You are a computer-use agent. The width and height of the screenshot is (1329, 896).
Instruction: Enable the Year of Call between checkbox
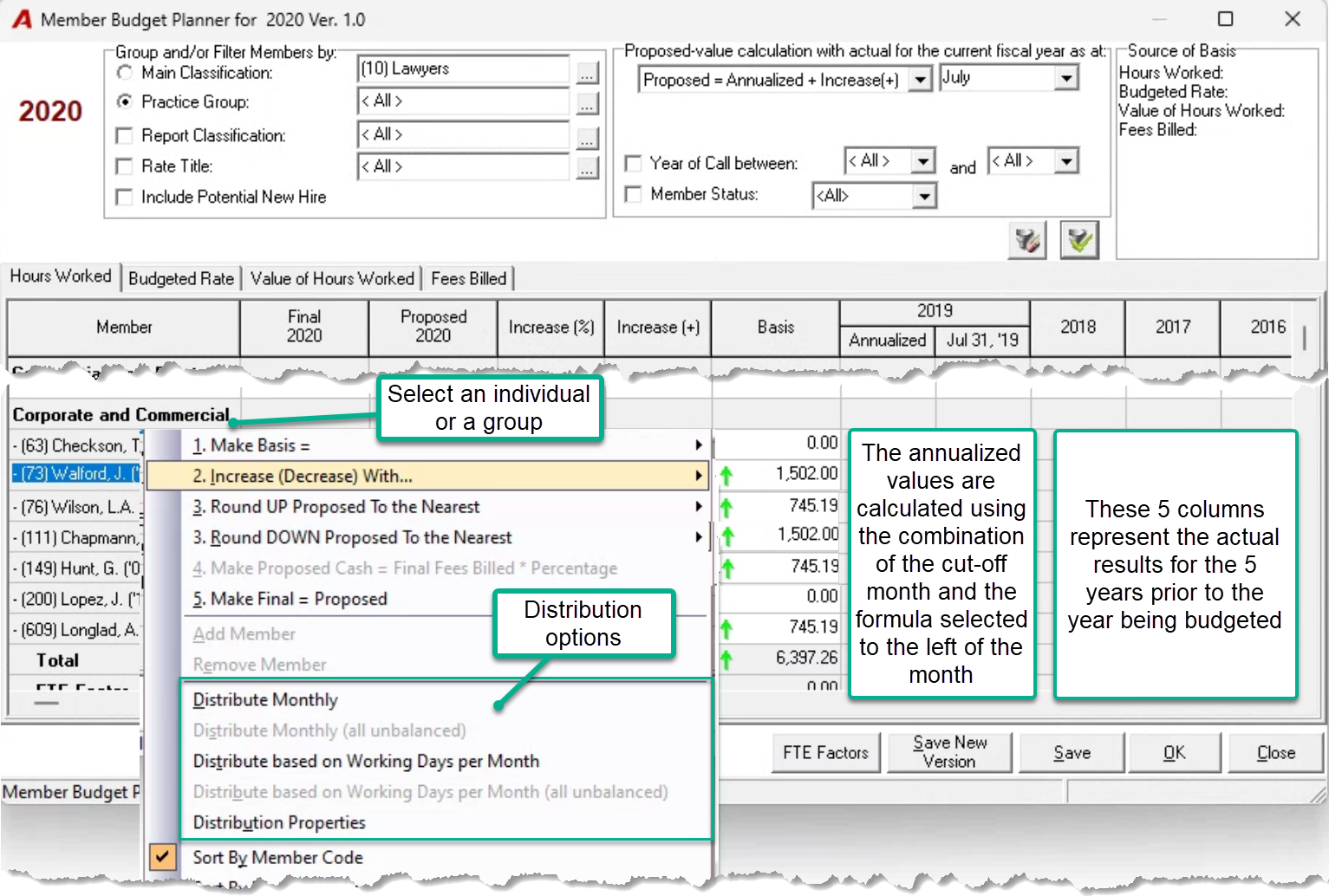point(634,163)
